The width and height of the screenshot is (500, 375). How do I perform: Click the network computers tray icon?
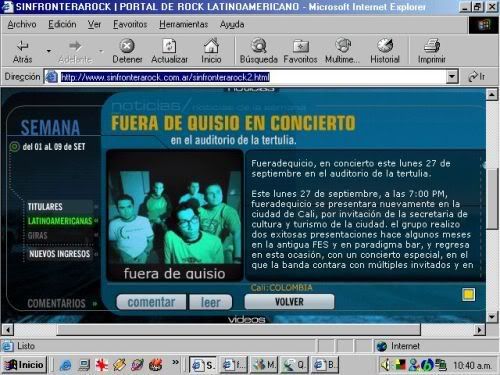click(x=442, y=365)
